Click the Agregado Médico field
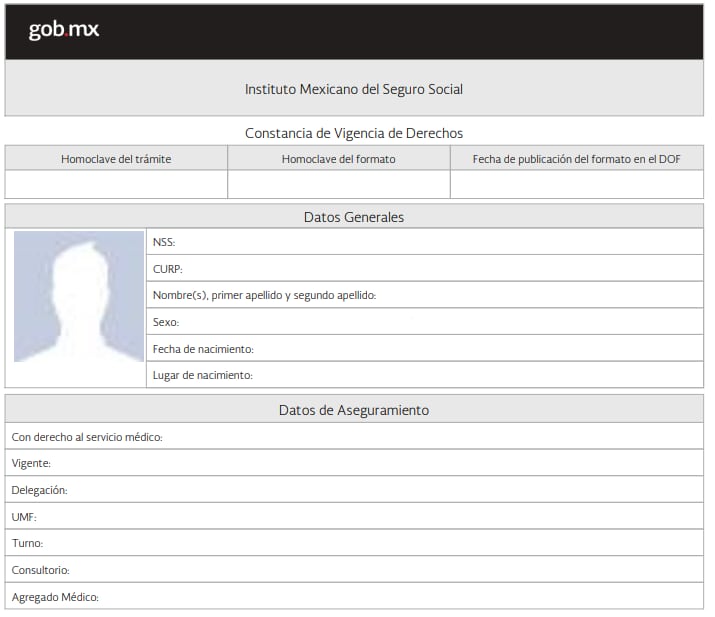 (x=354, y=597)
